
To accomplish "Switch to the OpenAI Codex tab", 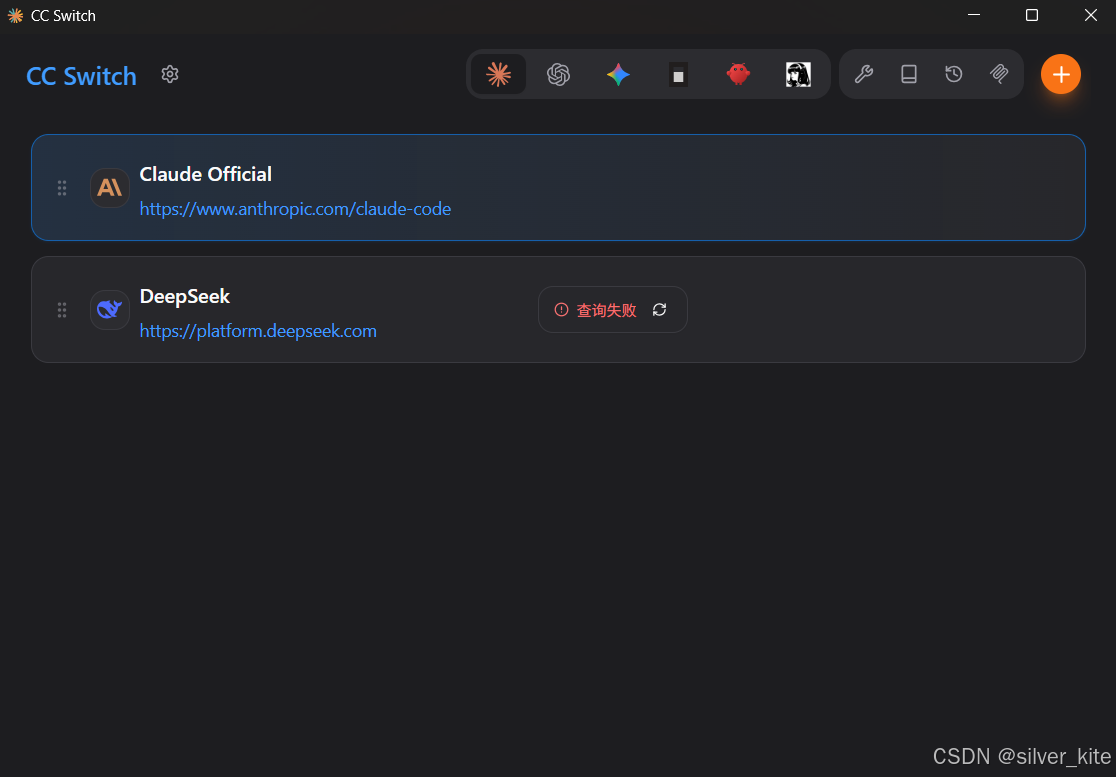I will (x=559, y=74).
